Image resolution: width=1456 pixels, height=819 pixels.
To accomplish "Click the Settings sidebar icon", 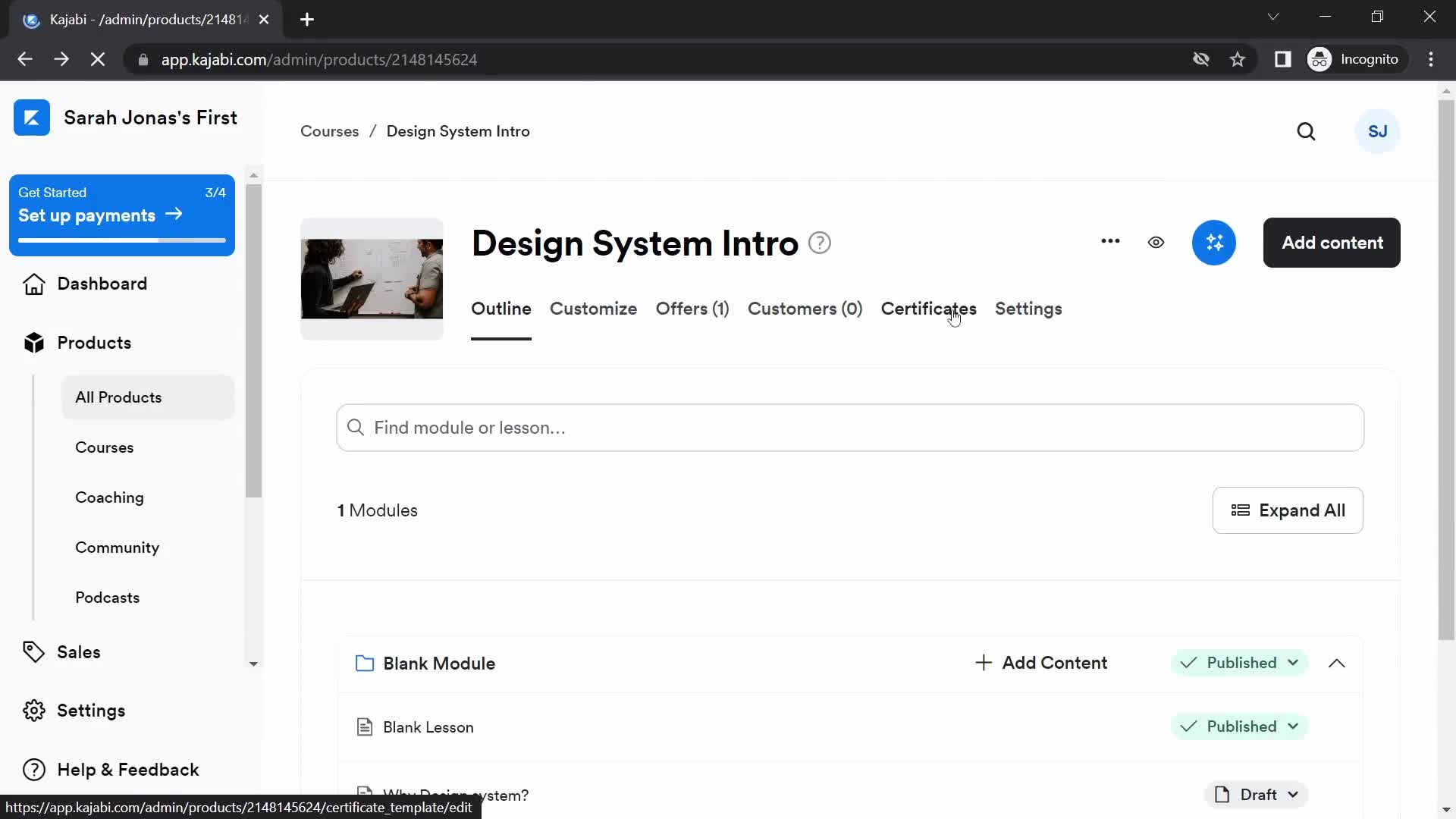I will click(x=35, y=710).
